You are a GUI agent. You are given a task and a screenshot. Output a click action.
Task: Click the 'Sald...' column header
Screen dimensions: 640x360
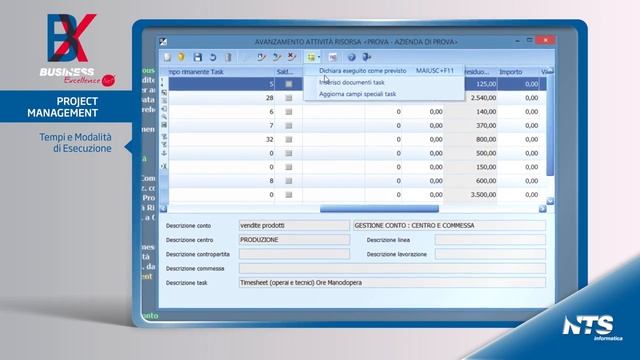(289, 72)
